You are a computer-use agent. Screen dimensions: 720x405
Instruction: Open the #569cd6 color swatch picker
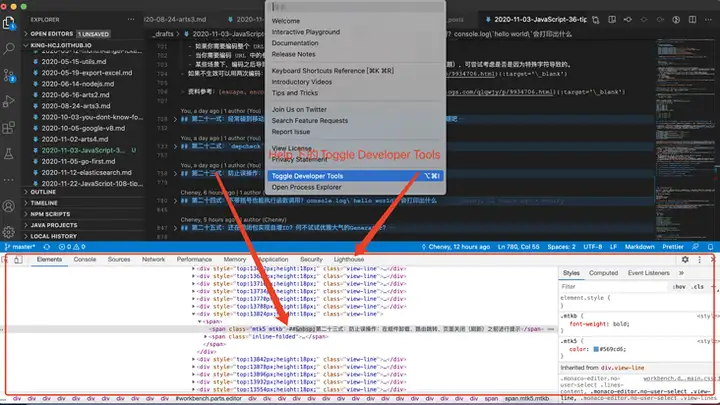[596, 349]
